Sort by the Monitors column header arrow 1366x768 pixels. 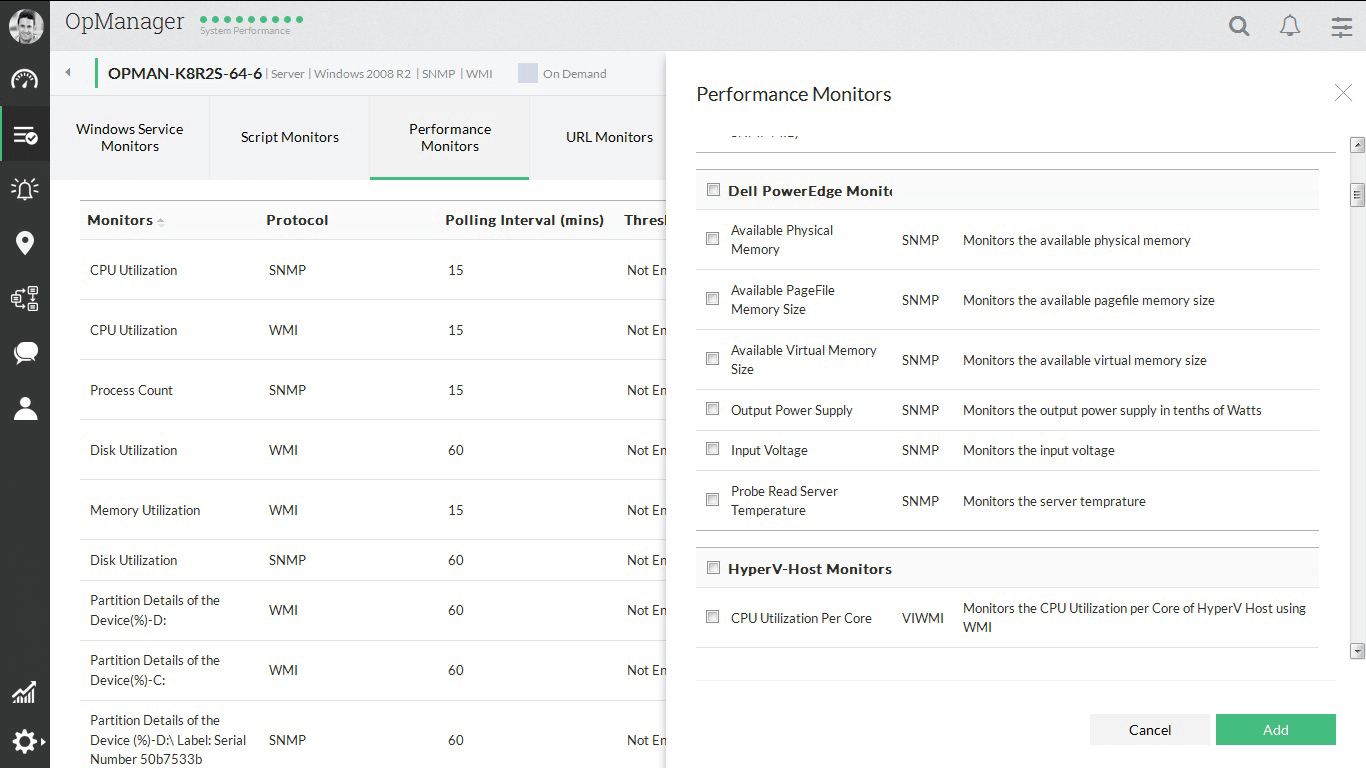161,222
